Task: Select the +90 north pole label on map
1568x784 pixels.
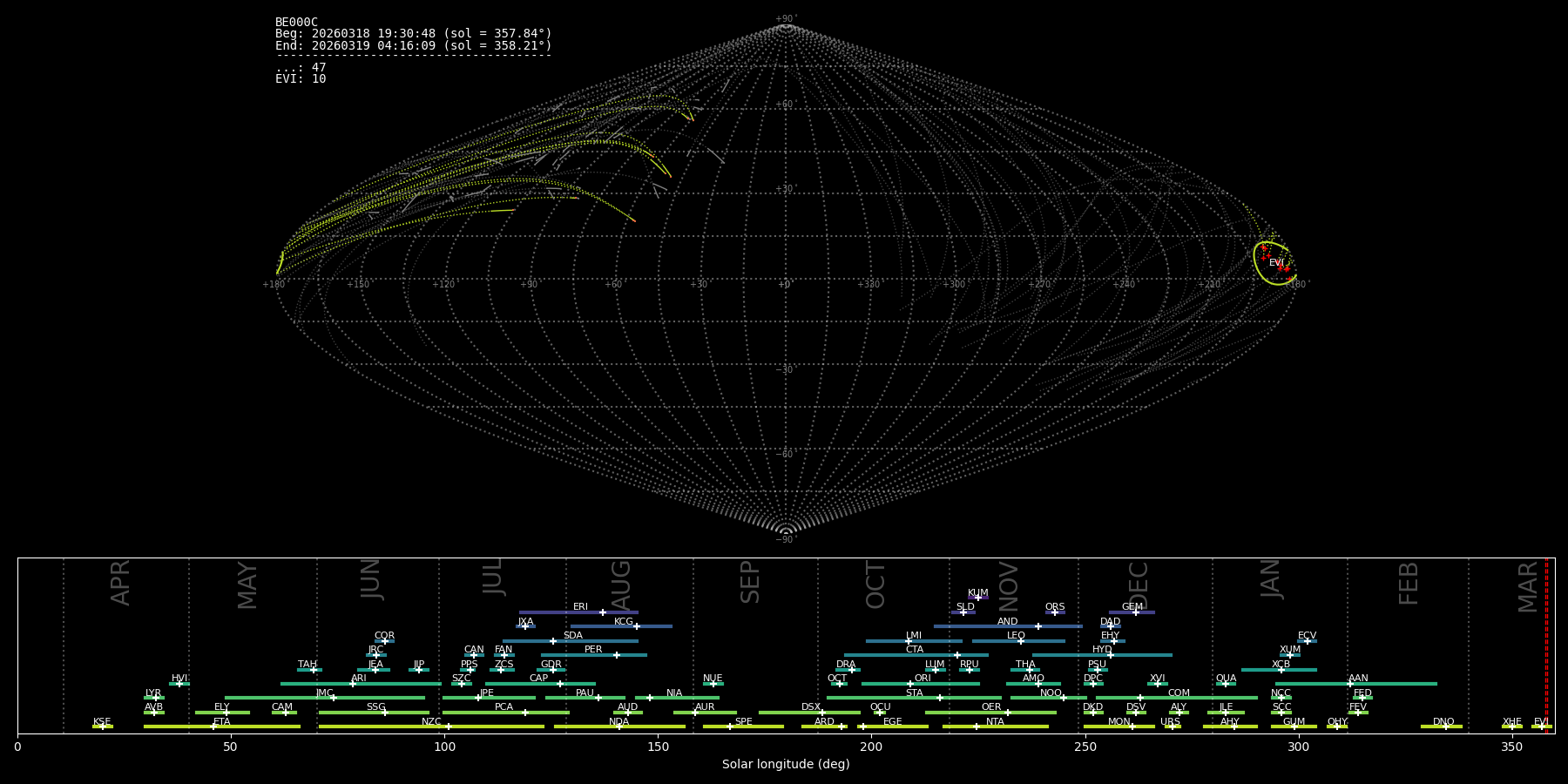Action: pos(786,18)
